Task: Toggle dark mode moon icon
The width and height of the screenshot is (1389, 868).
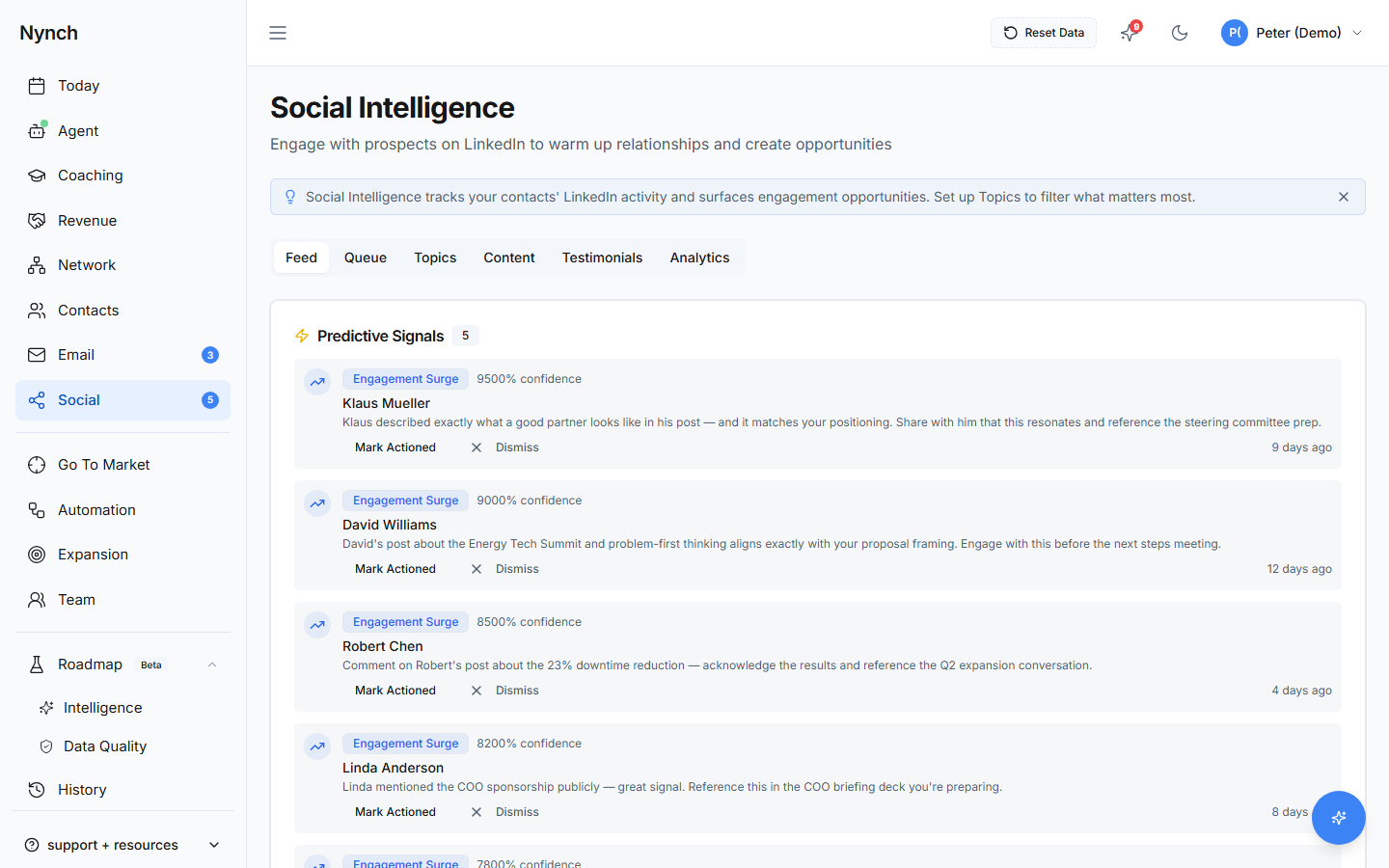Action: [x=1180, y=33]
